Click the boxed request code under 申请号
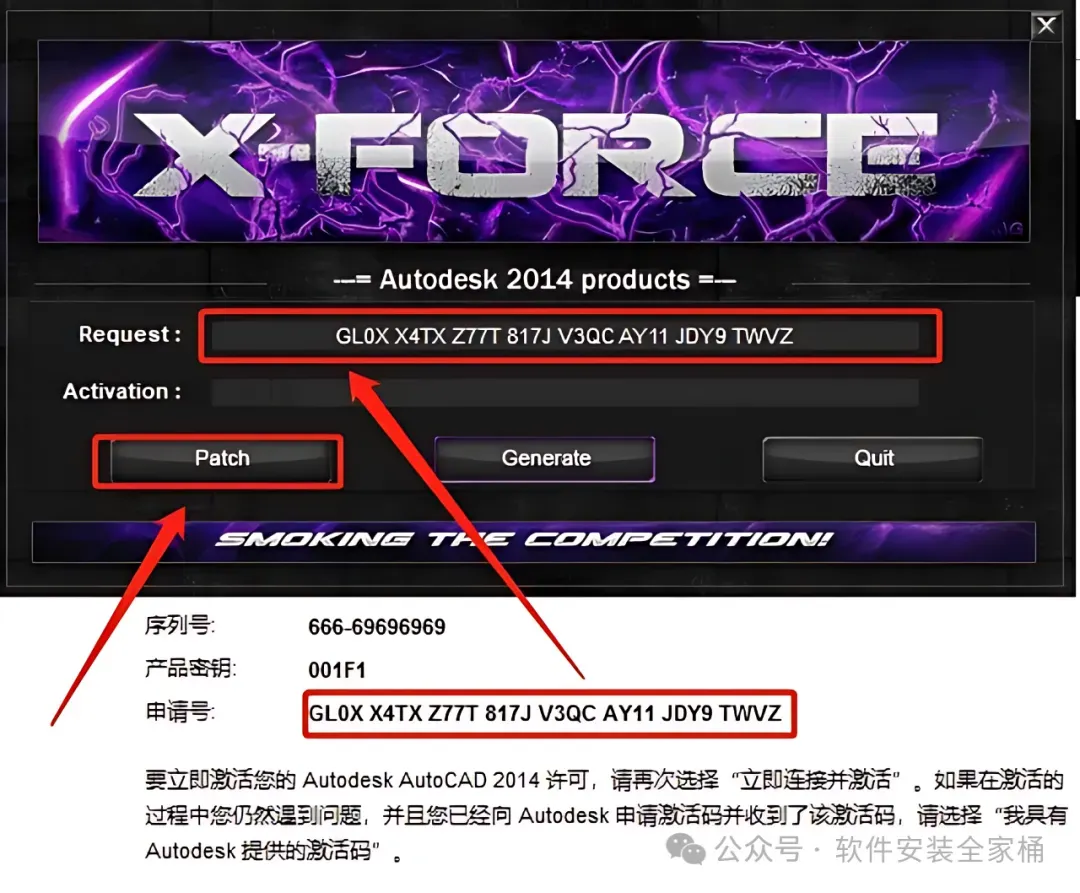The height and width of the screenshot is (893, 1080). (545, 713)
